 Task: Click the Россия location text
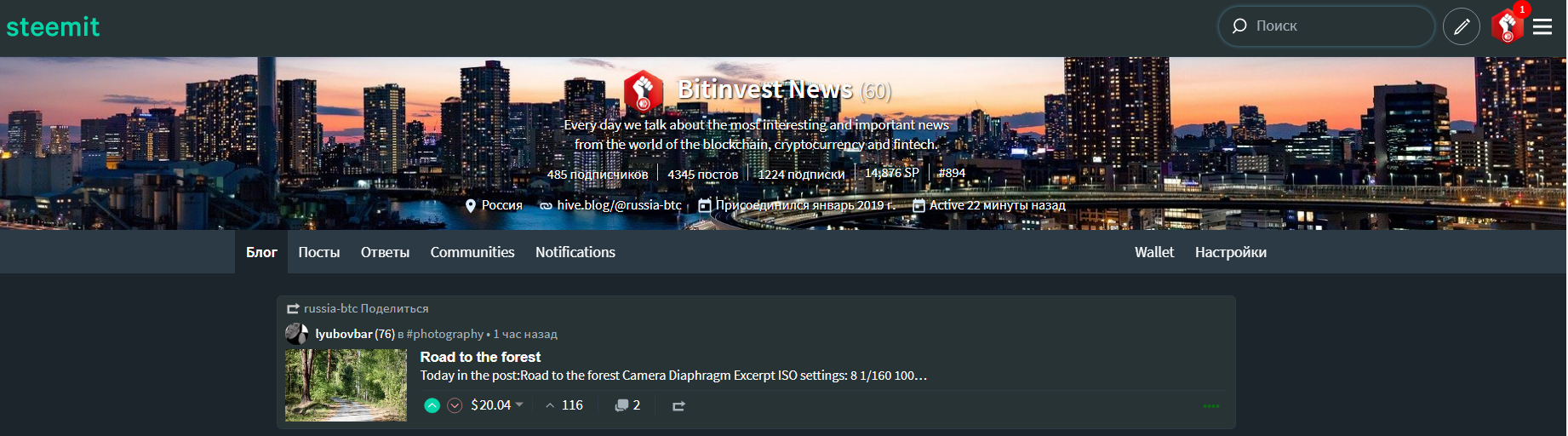point(502,205)
